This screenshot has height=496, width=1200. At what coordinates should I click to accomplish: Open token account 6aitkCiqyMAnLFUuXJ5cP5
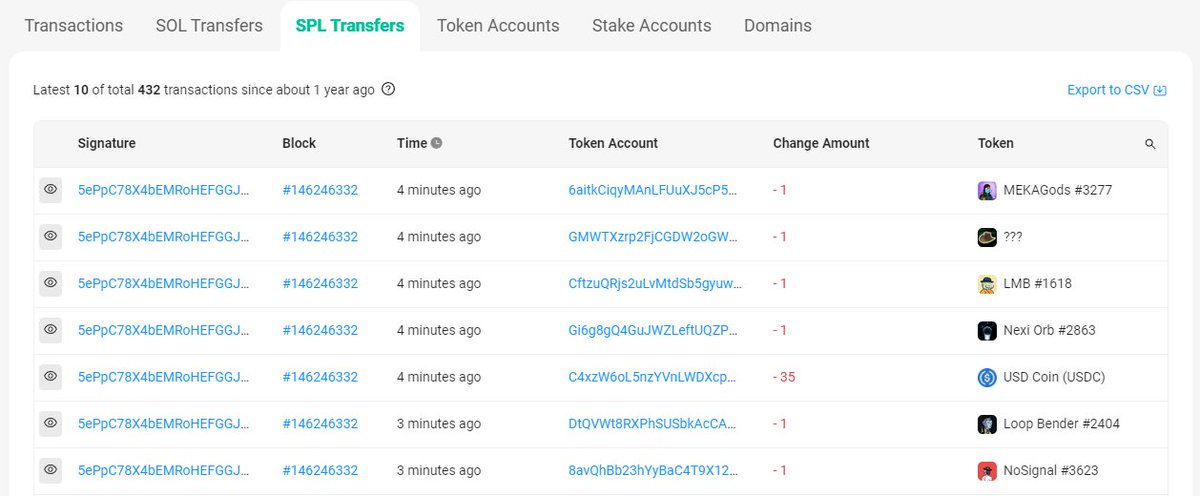[655, 190]
